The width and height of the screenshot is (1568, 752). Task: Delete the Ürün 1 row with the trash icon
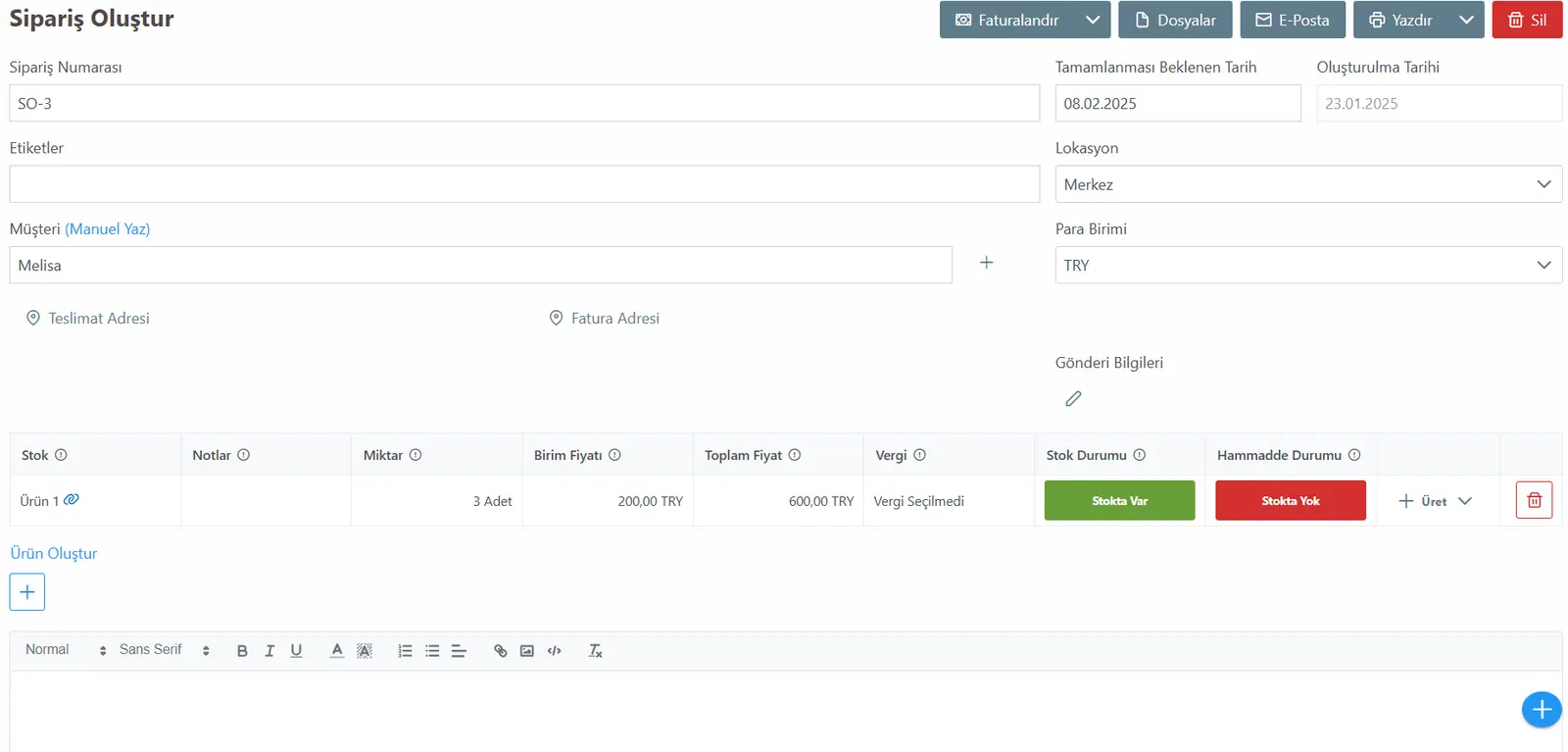point(1534,500)
